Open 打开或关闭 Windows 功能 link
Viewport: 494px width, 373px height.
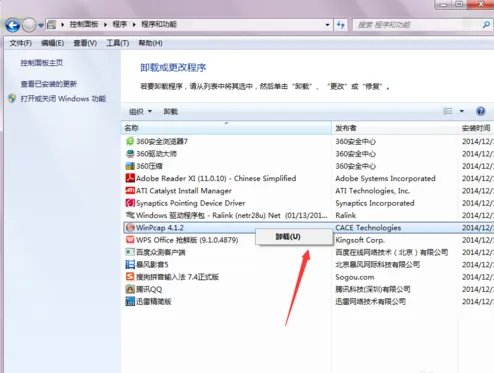[x=63, y=99]
